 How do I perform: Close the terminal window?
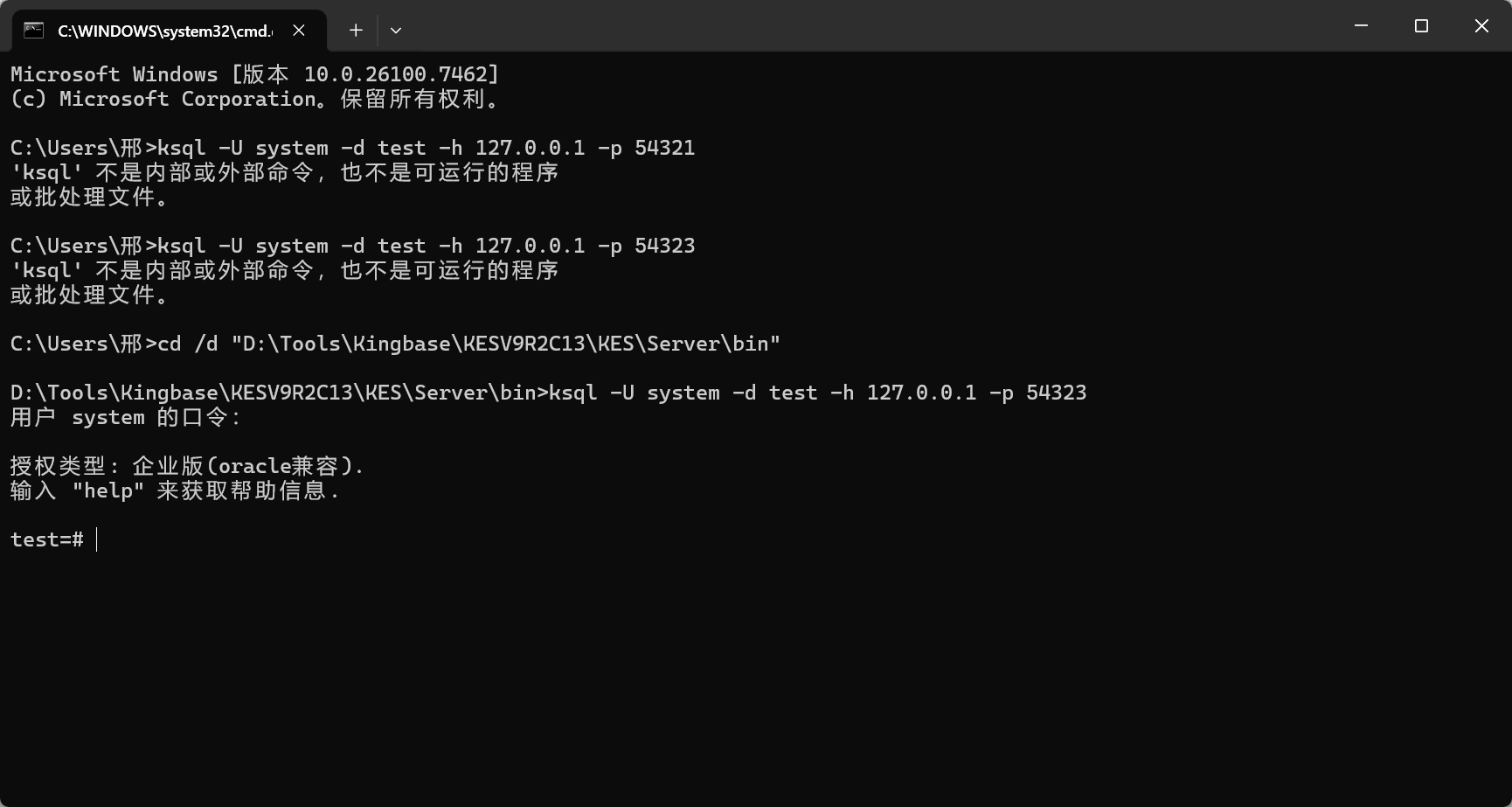(x=1481, y=26)
